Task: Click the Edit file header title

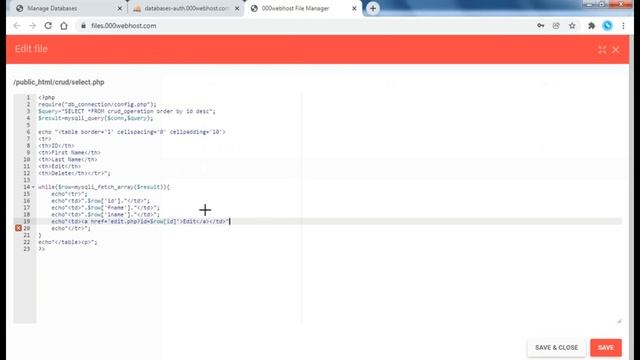Action: click(x=31, y=49)
